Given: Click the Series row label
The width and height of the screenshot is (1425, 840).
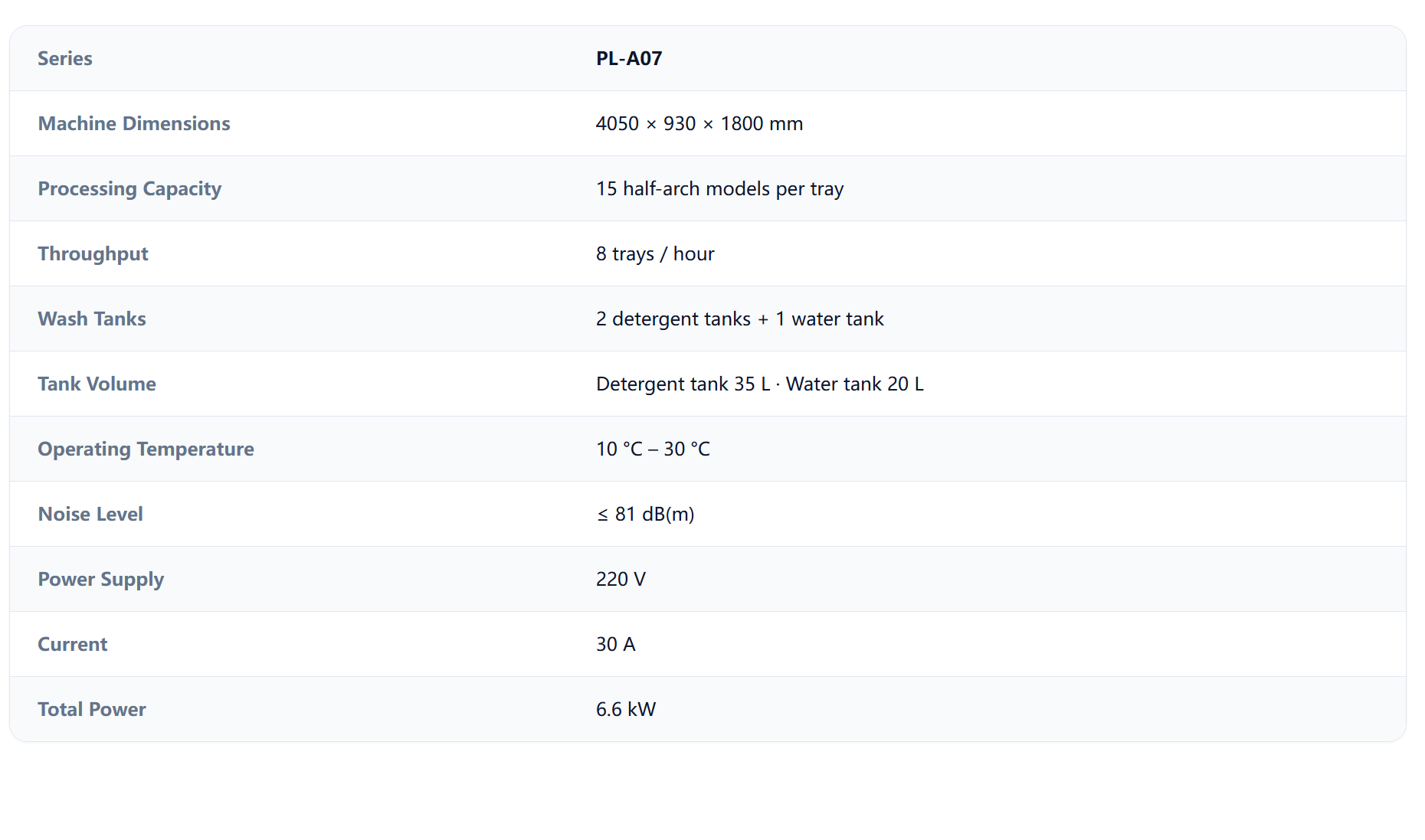Looking at the screenshot, I should click(65, 58).
